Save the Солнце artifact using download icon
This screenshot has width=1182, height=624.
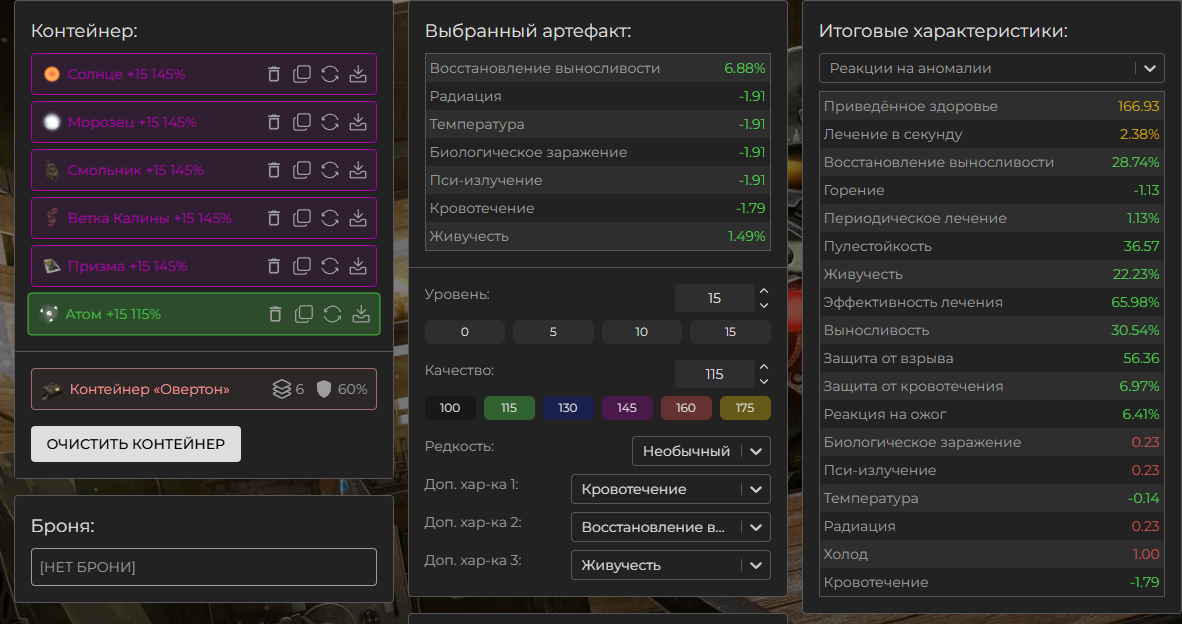(x=358, y=74)
